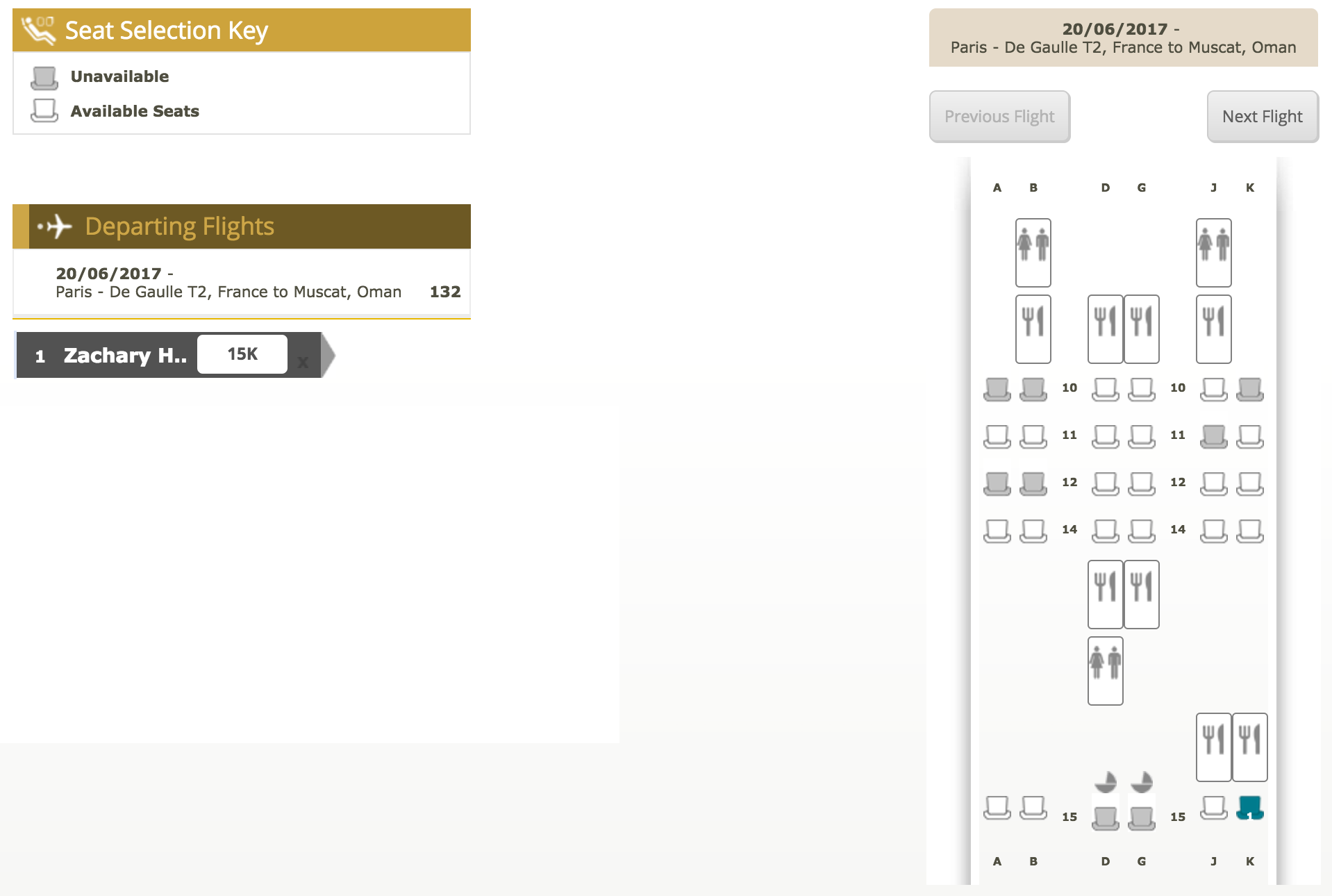The image size is (1332, 896).
Task: Pick seat 14B on the left side
Action: [1033, 531]
